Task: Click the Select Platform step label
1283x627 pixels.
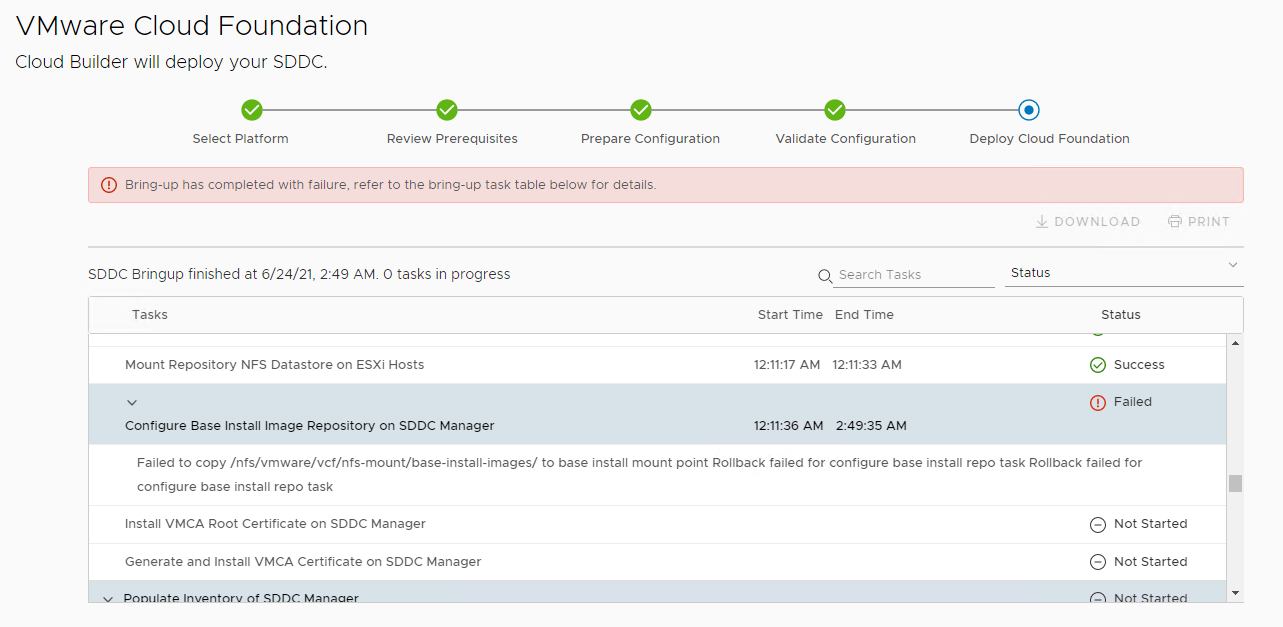Action: pyautogui.click(x=240, y=139)
